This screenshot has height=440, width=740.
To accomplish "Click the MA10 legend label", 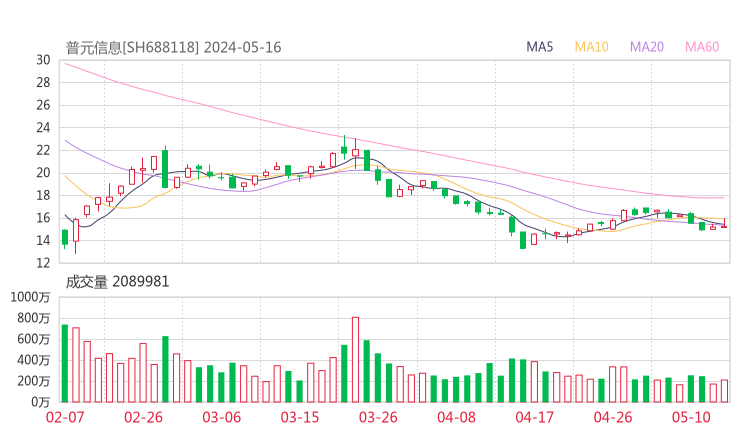I will pyautogui.click(x=591, y=47).
